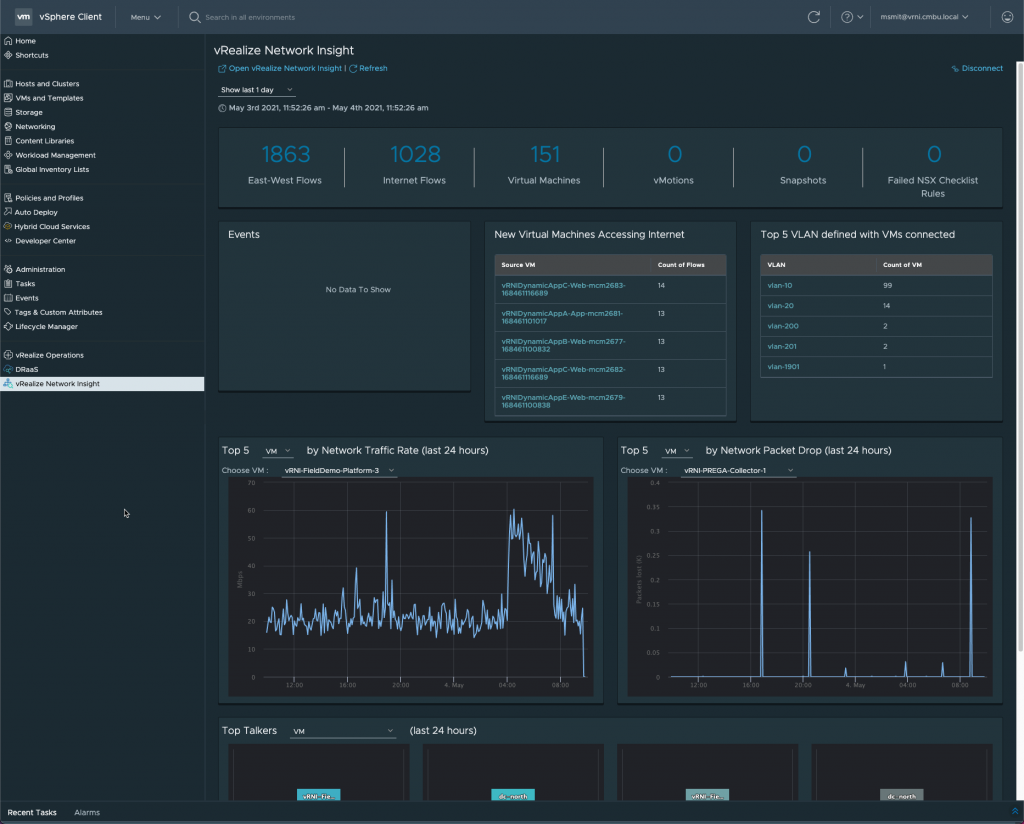1024x824 pixels.
Task: Click the 151 Virtual Machines count
Action: [x=545, y=155]
